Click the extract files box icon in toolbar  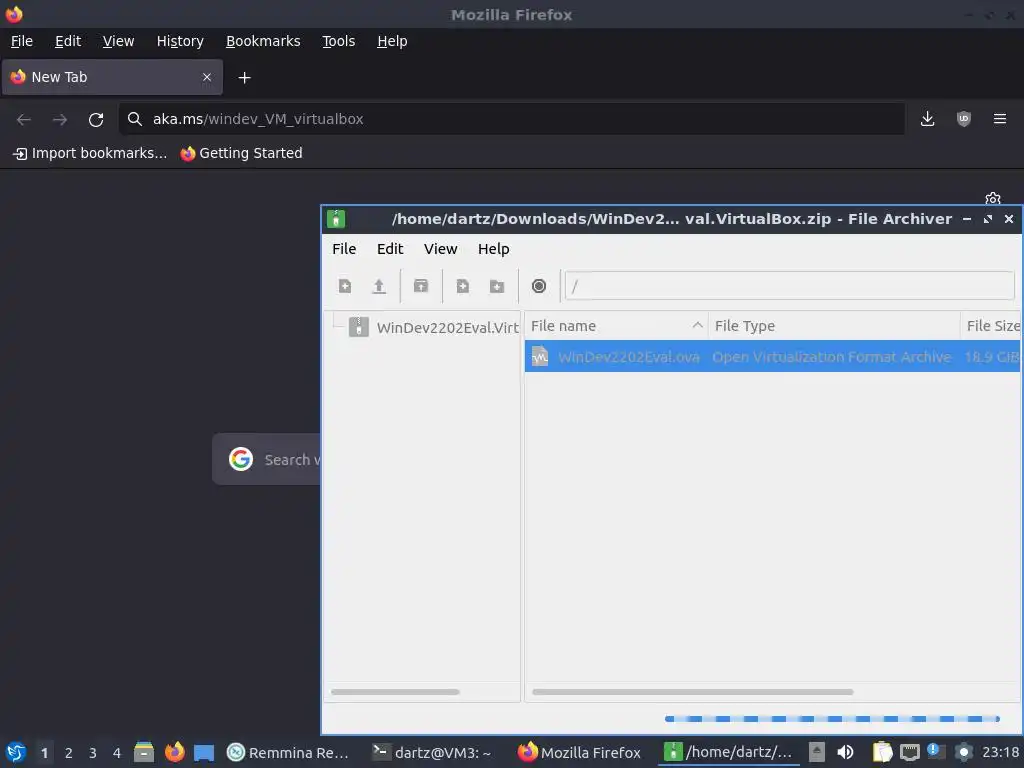tap(421, 286)
